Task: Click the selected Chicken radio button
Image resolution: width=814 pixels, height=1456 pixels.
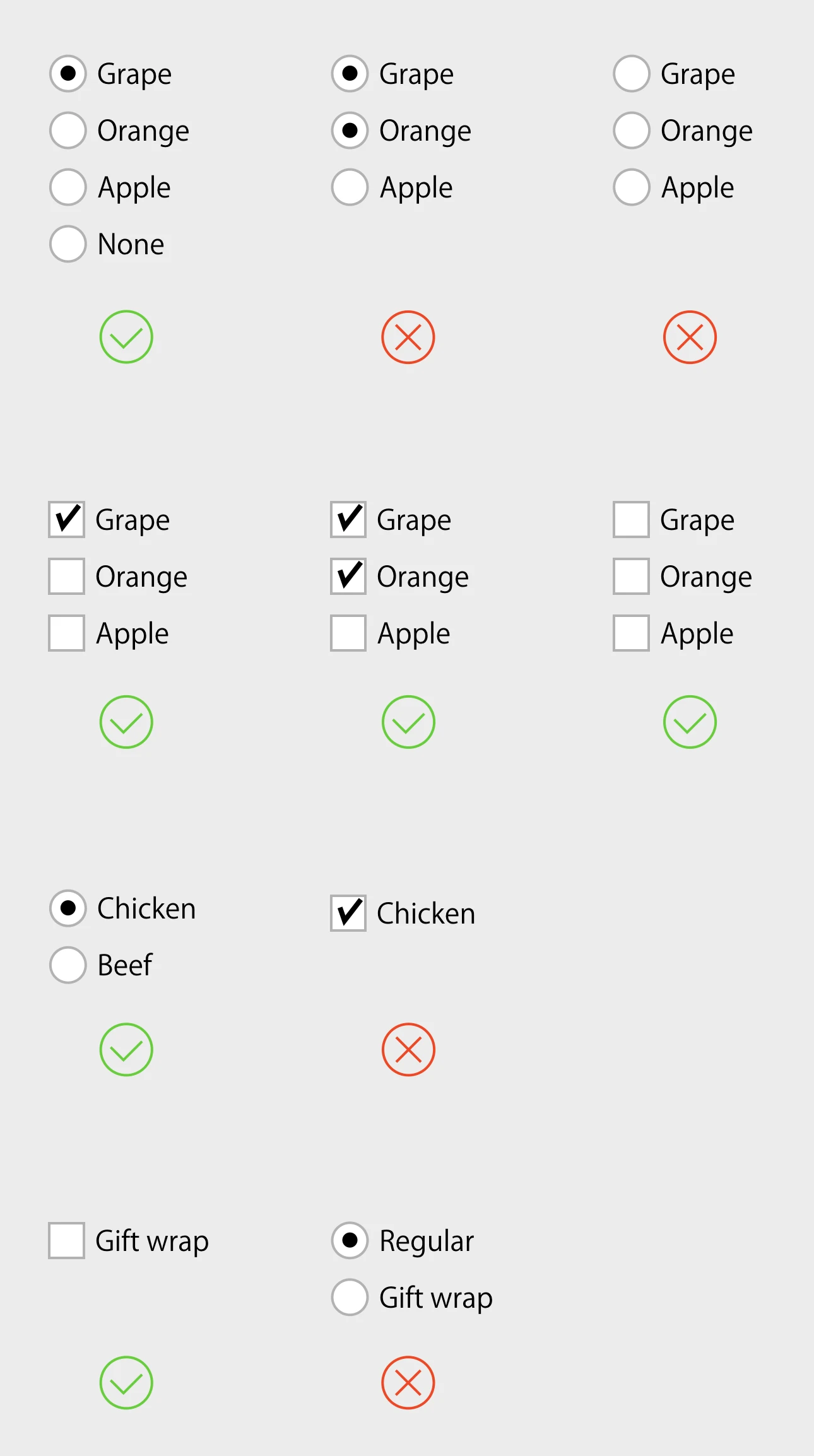Action: coord(68,908)
